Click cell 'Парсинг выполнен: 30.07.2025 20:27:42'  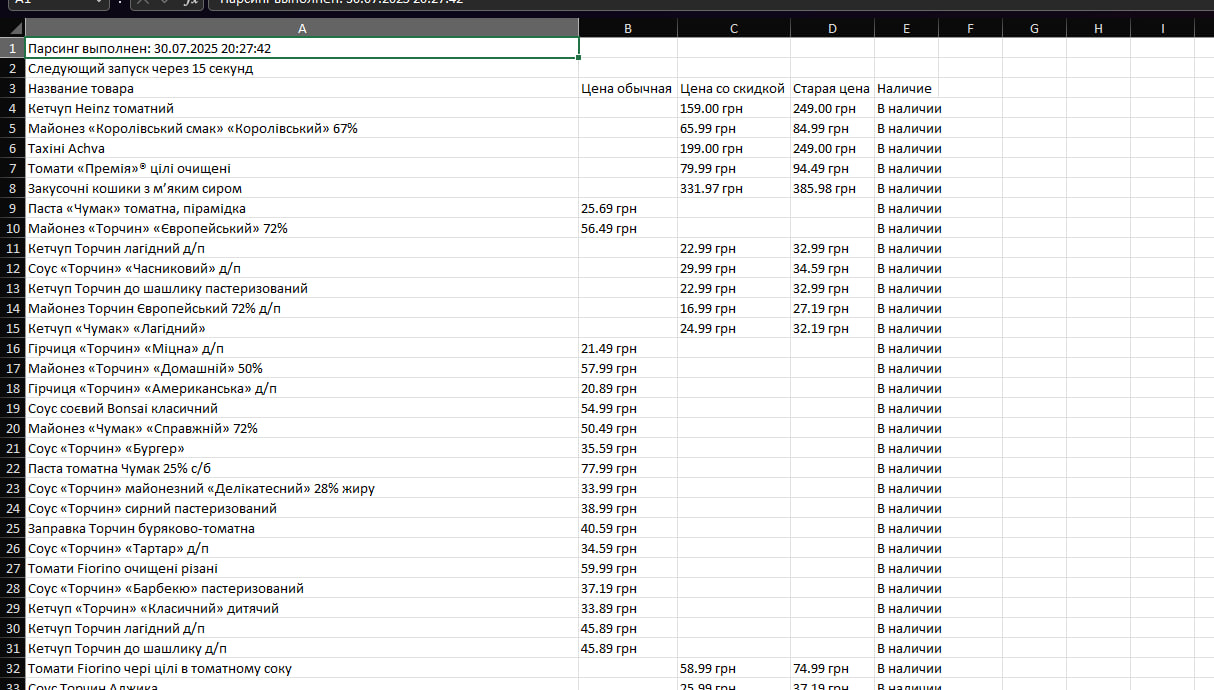(x=302, y=48)
